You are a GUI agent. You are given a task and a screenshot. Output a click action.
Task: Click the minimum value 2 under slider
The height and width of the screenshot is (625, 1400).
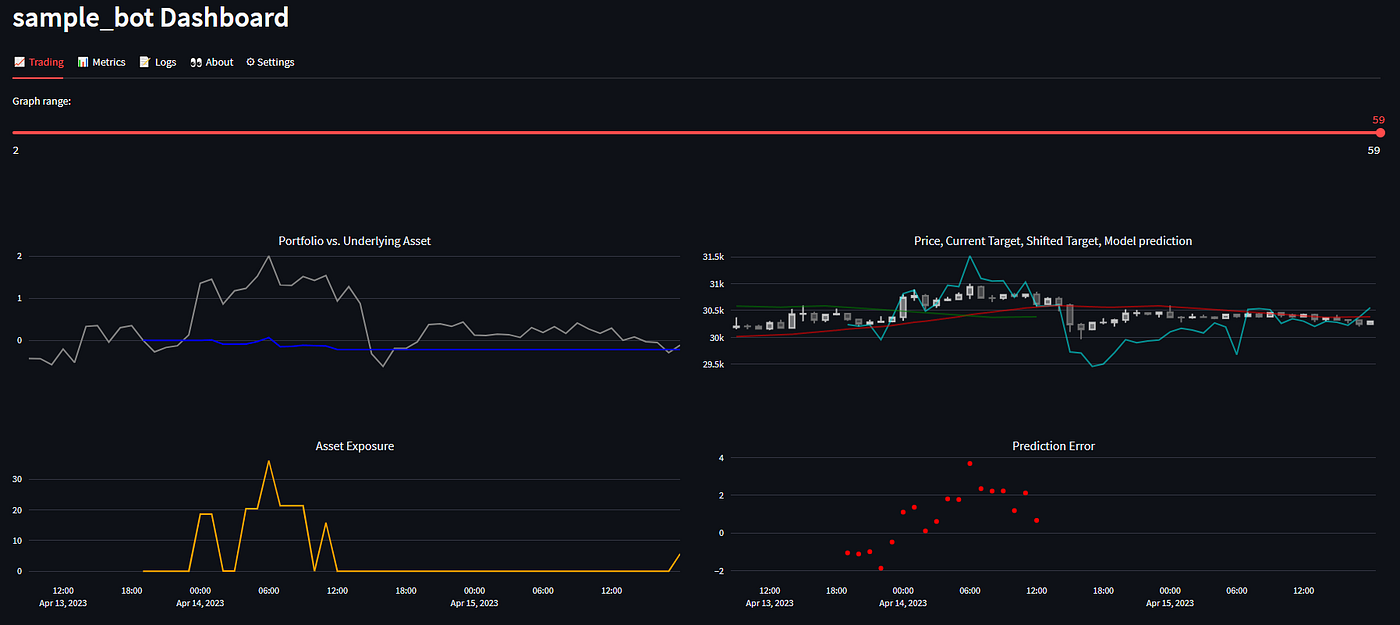[x=16, y=150]
